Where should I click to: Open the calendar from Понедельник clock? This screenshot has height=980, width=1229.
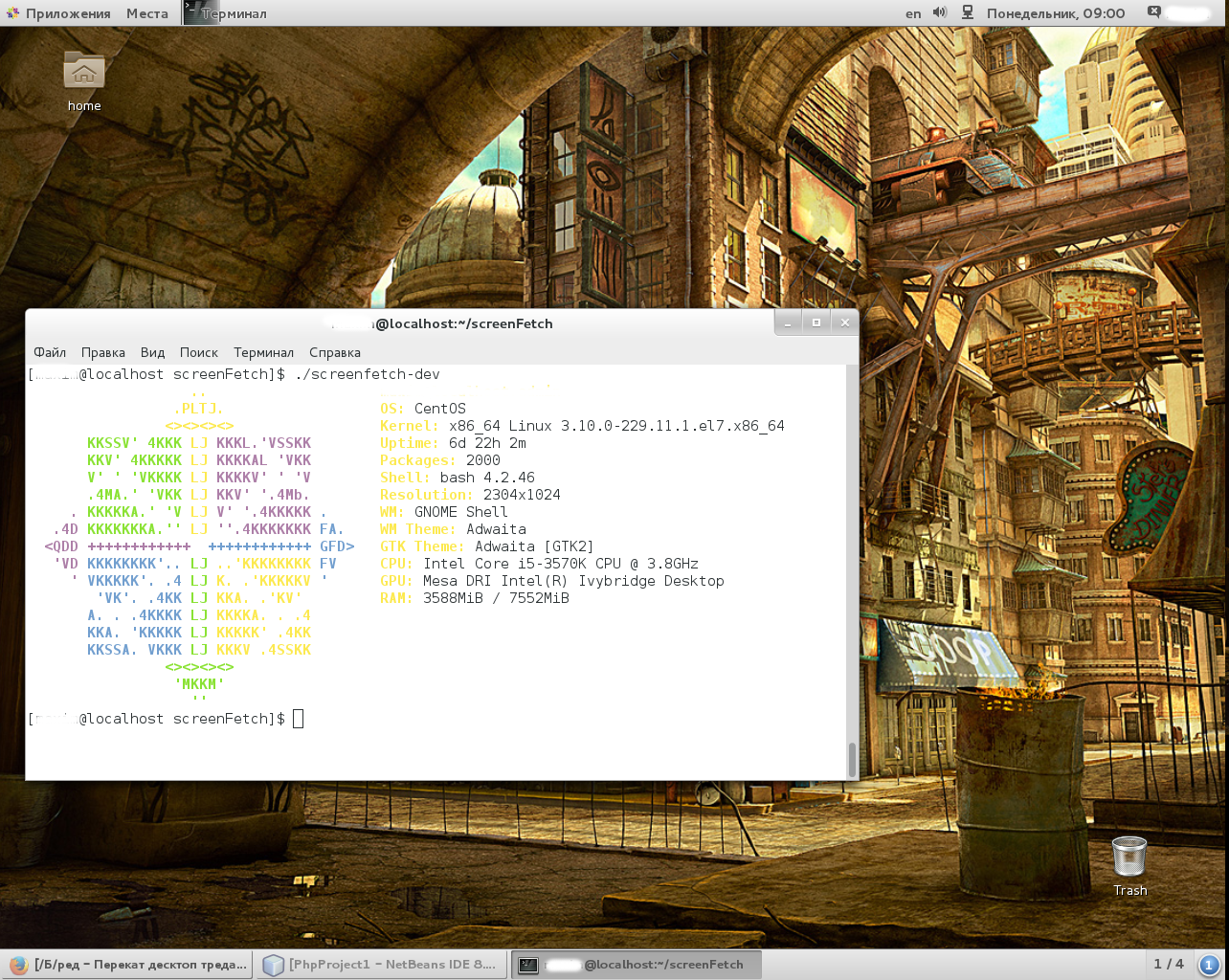[1056, 13]
